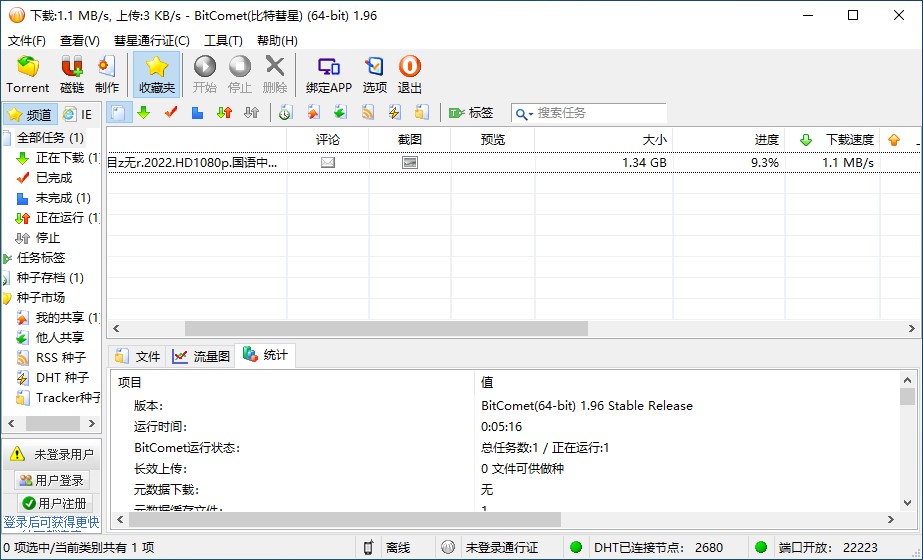Select 停止 in sidebar tree

tap(48, 238)
